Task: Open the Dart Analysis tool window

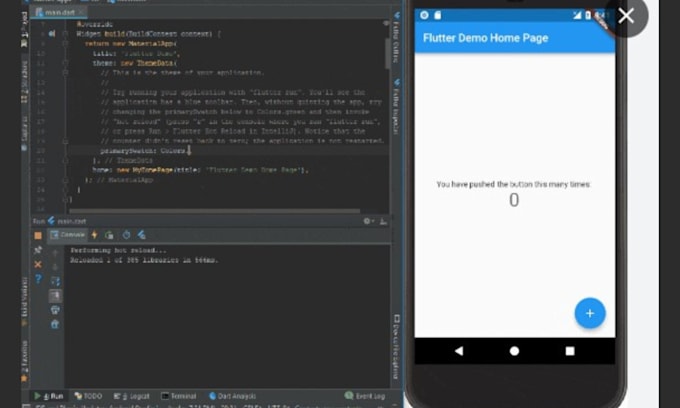Action: tap(233, 396)
